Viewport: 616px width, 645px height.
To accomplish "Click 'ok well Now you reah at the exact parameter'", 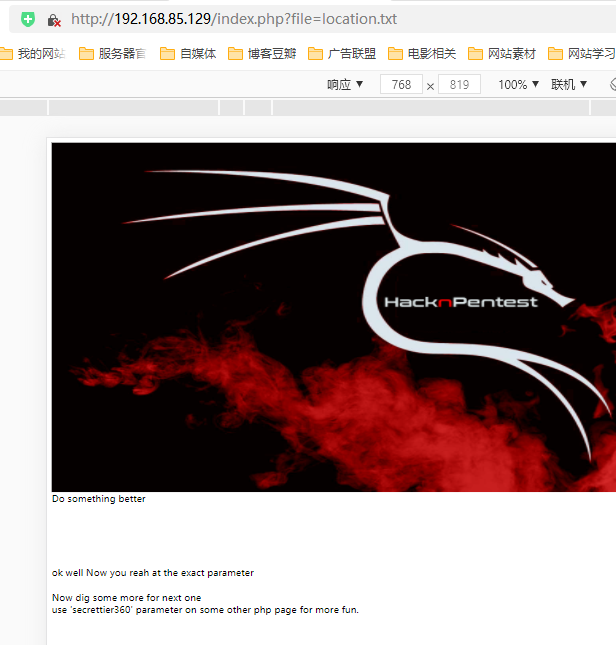I will point(153,573).
